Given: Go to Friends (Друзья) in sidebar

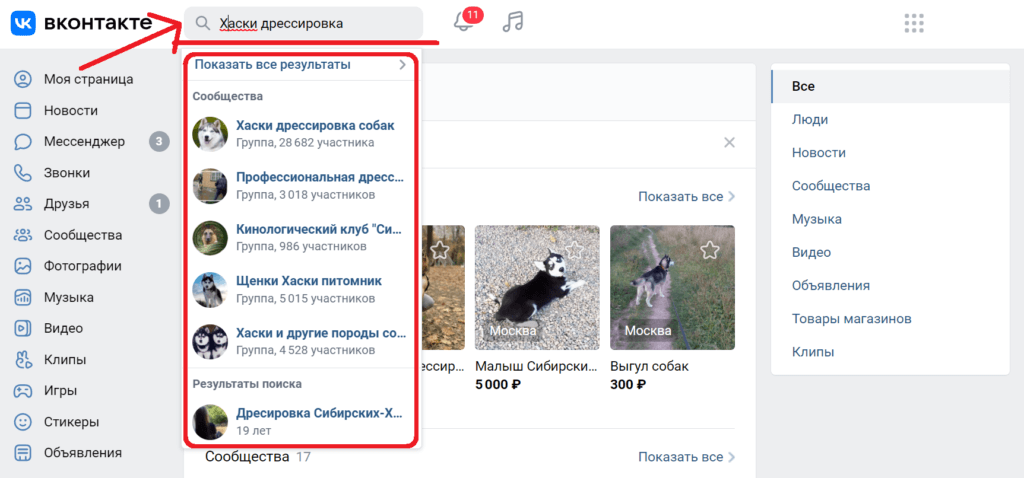Looking at the screenshot, I should [x=66, y=204].
